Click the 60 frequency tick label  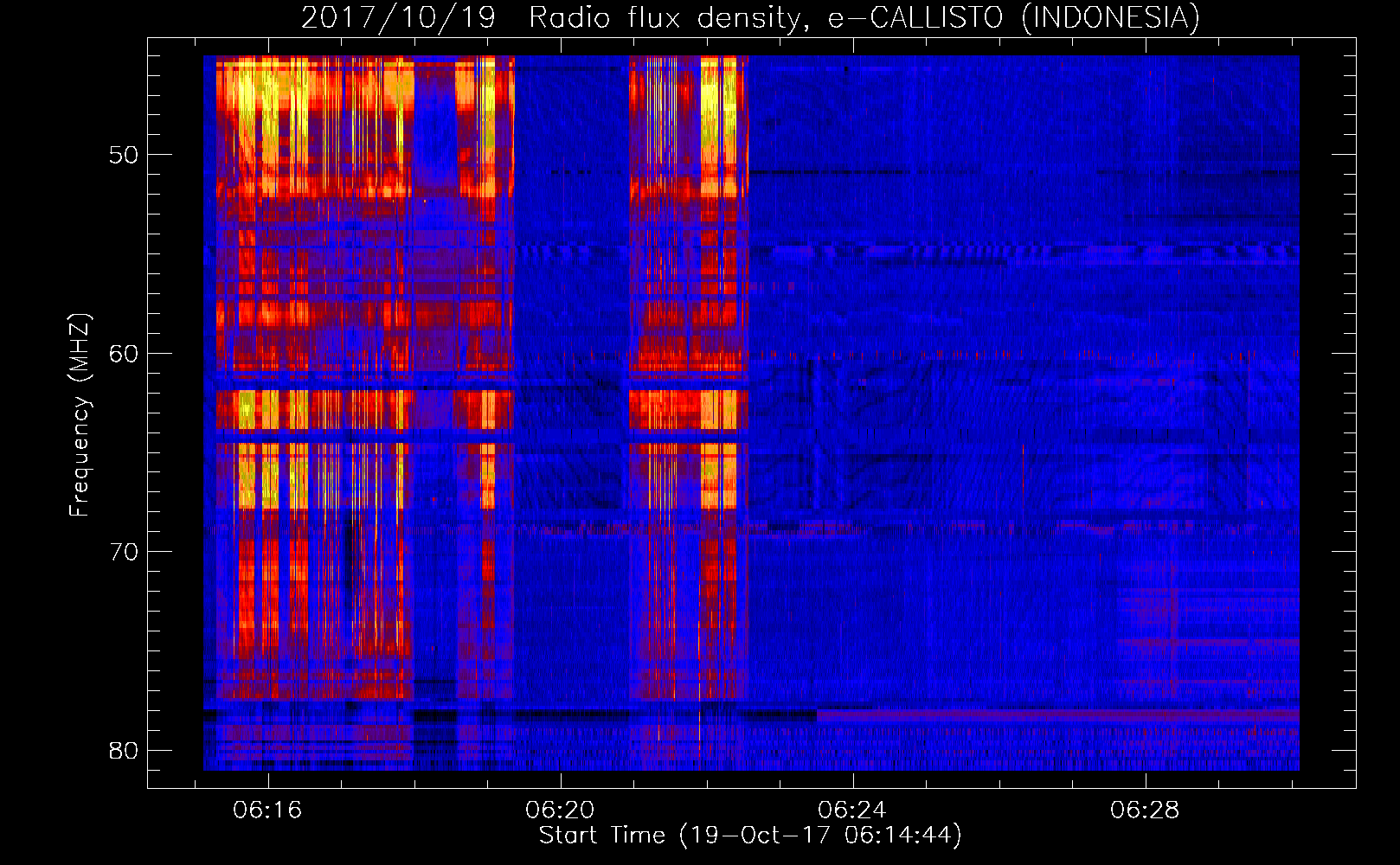click(124, 353)
